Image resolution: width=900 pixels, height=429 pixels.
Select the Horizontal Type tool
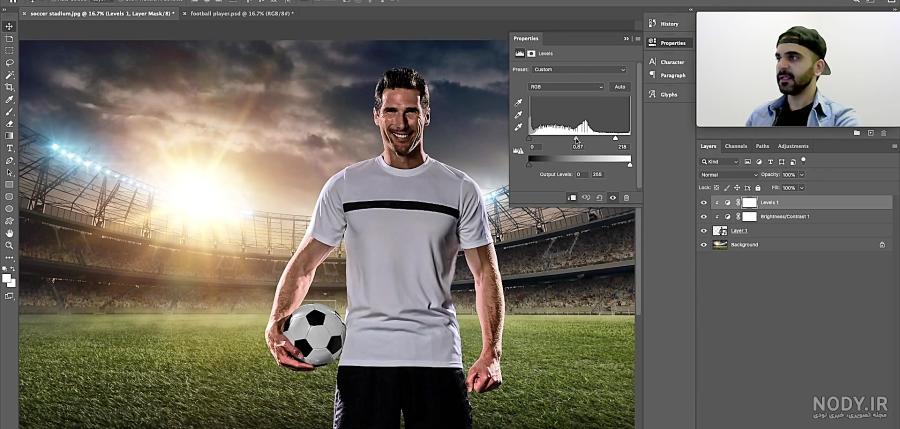9,148
